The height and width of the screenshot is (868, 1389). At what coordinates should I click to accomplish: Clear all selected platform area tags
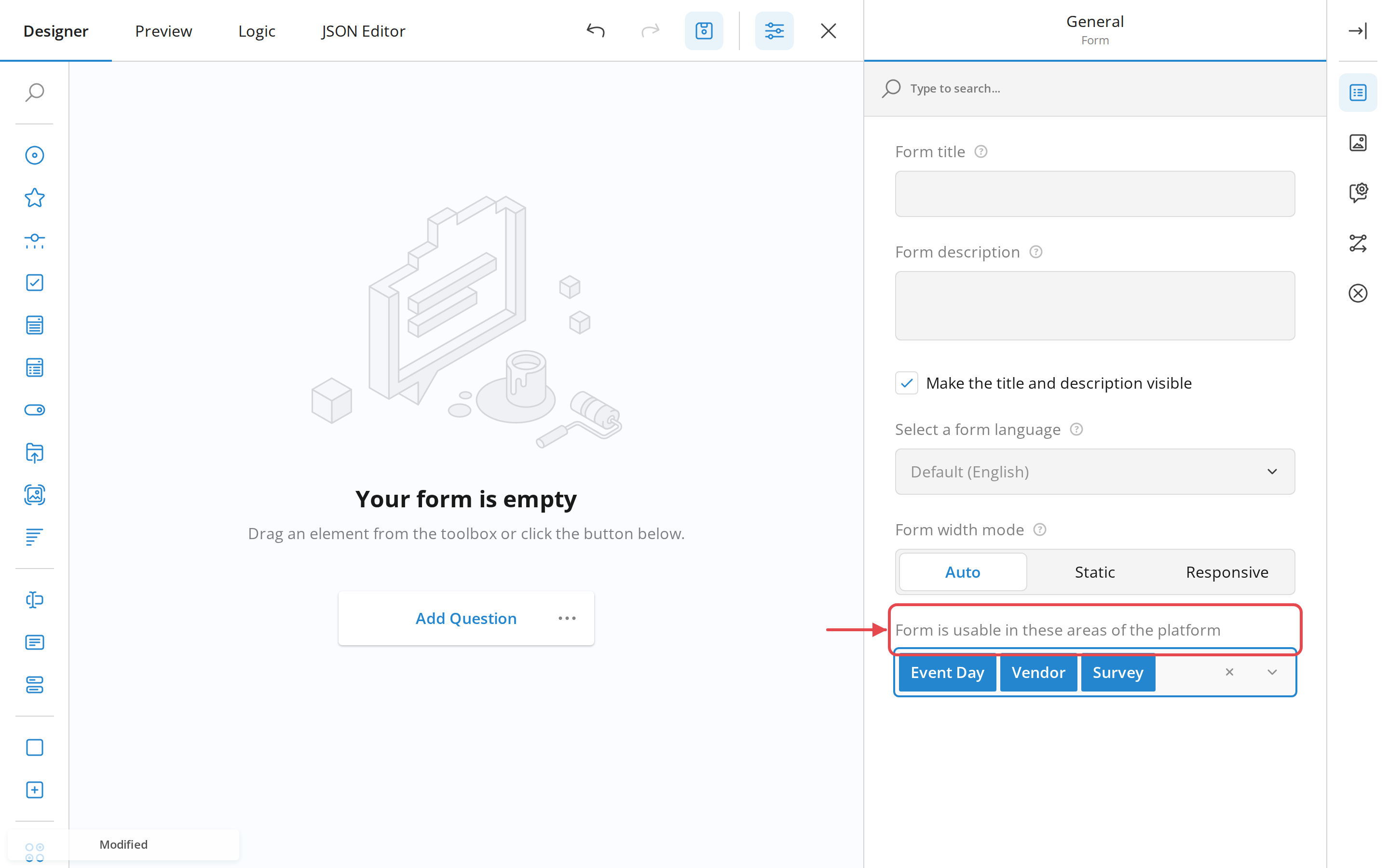[1229, 672]
